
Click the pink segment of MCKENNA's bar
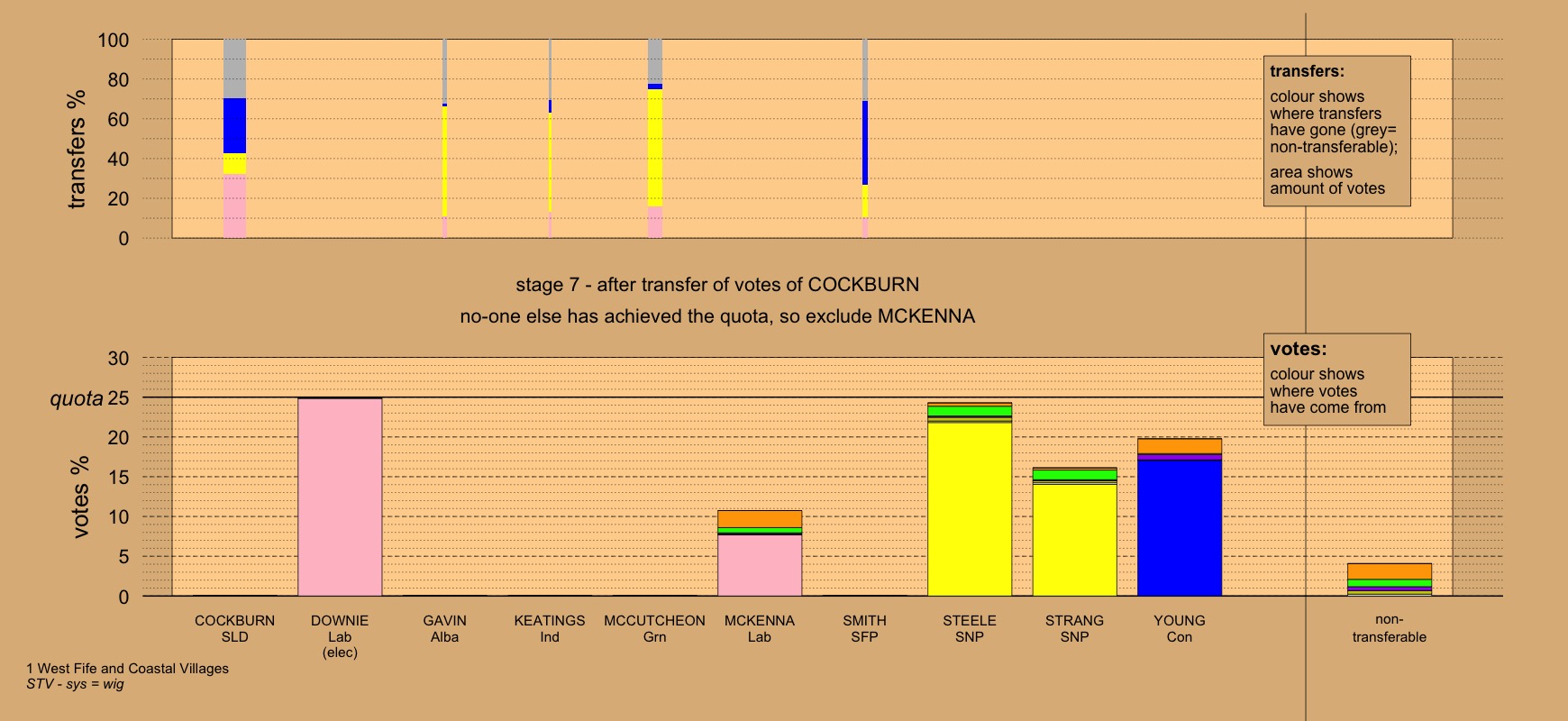[x=760, y=565]
